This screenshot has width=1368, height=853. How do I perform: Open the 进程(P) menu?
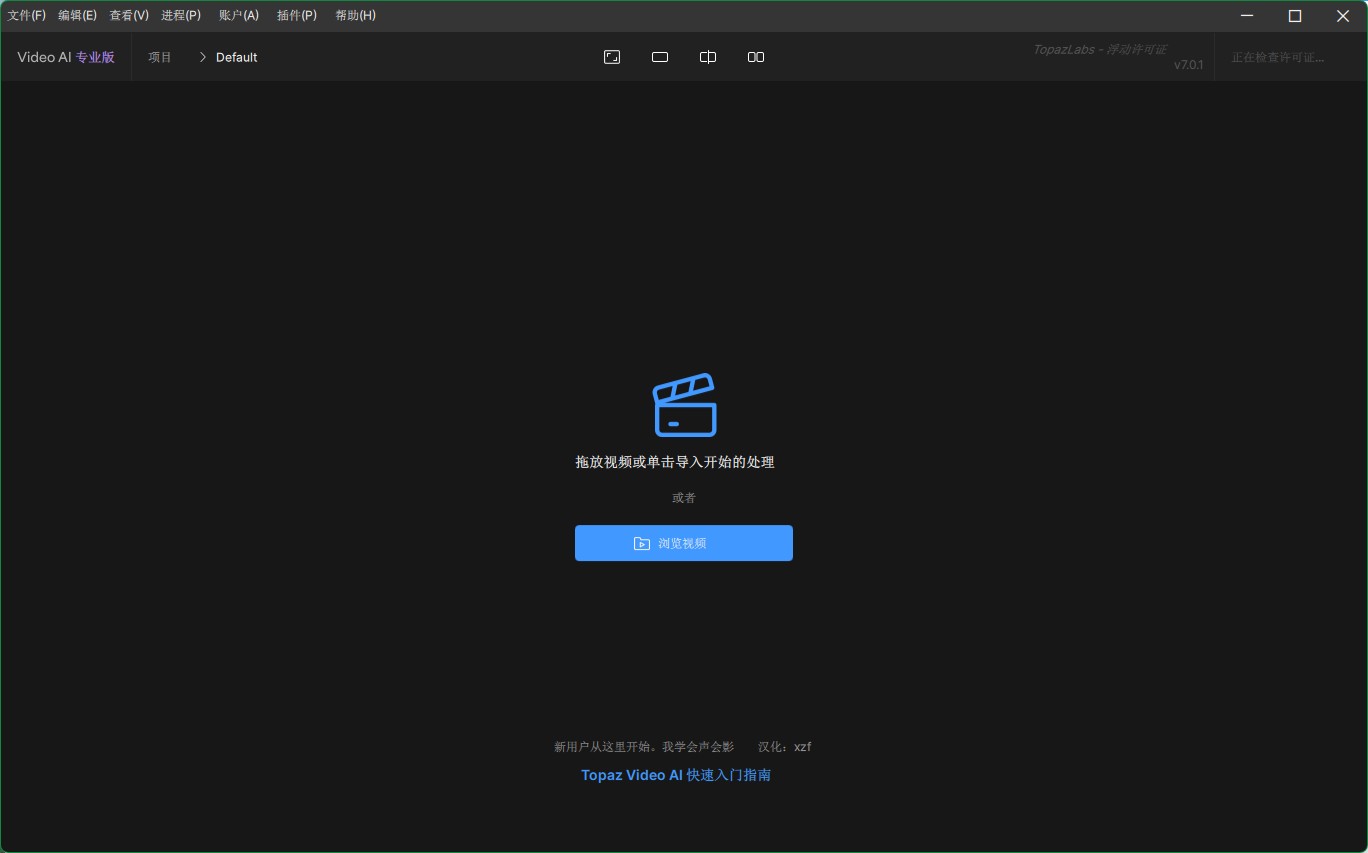pyautogui.click(x=181, y=15)
